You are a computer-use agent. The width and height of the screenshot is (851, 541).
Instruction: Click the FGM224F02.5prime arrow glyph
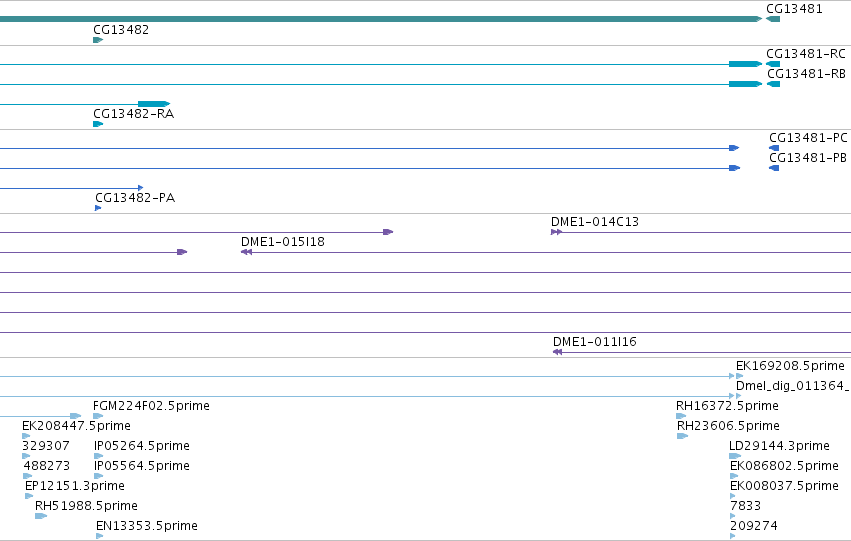pyautogui.click(x=98, y=416)
